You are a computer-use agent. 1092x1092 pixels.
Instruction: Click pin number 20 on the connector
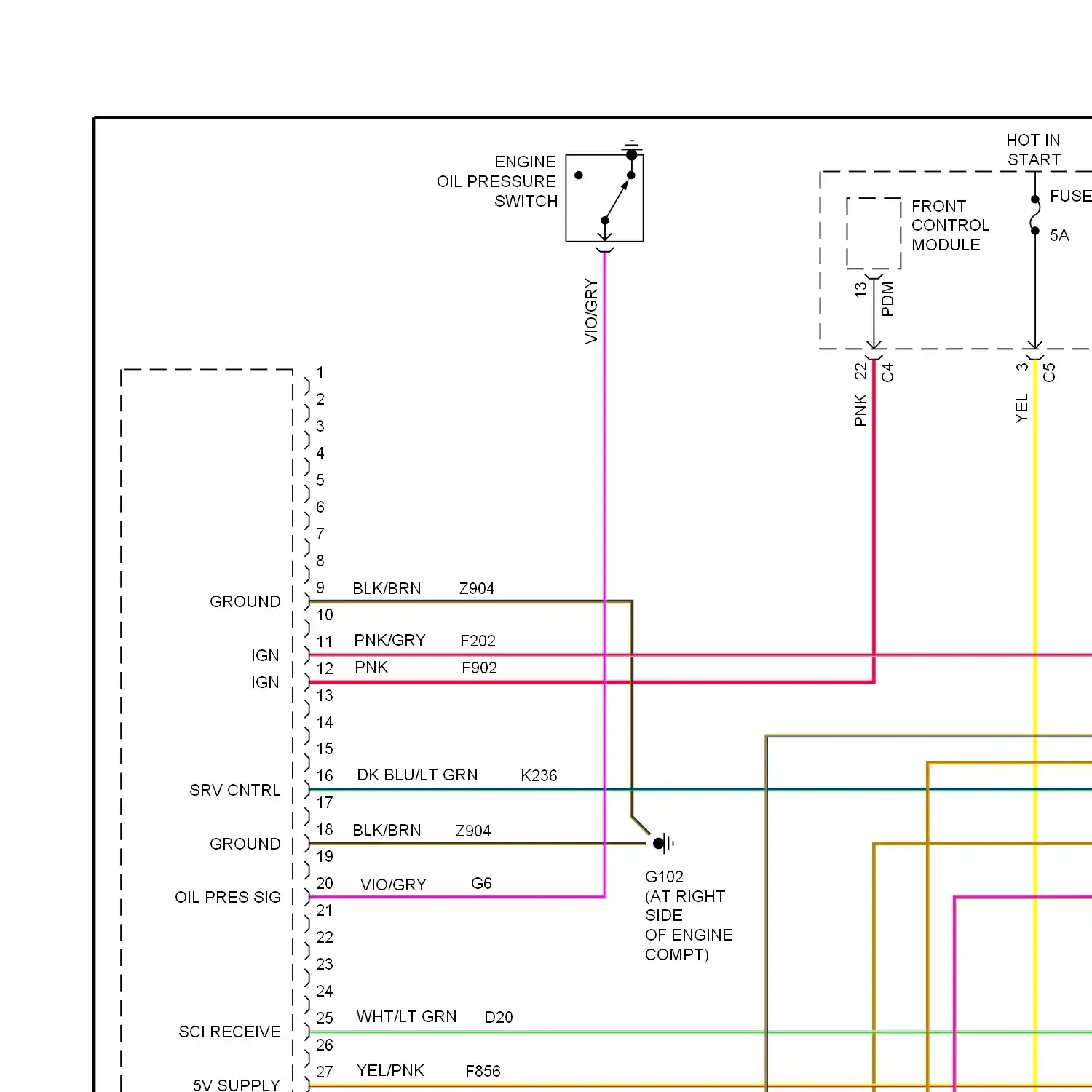point(325,884)
